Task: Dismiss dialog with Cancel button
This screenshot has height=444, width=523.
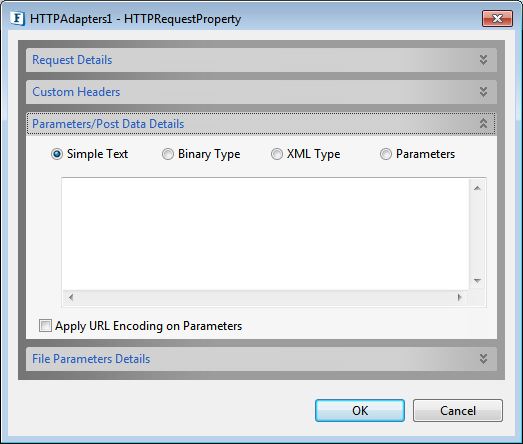Action: click(458, 411)
